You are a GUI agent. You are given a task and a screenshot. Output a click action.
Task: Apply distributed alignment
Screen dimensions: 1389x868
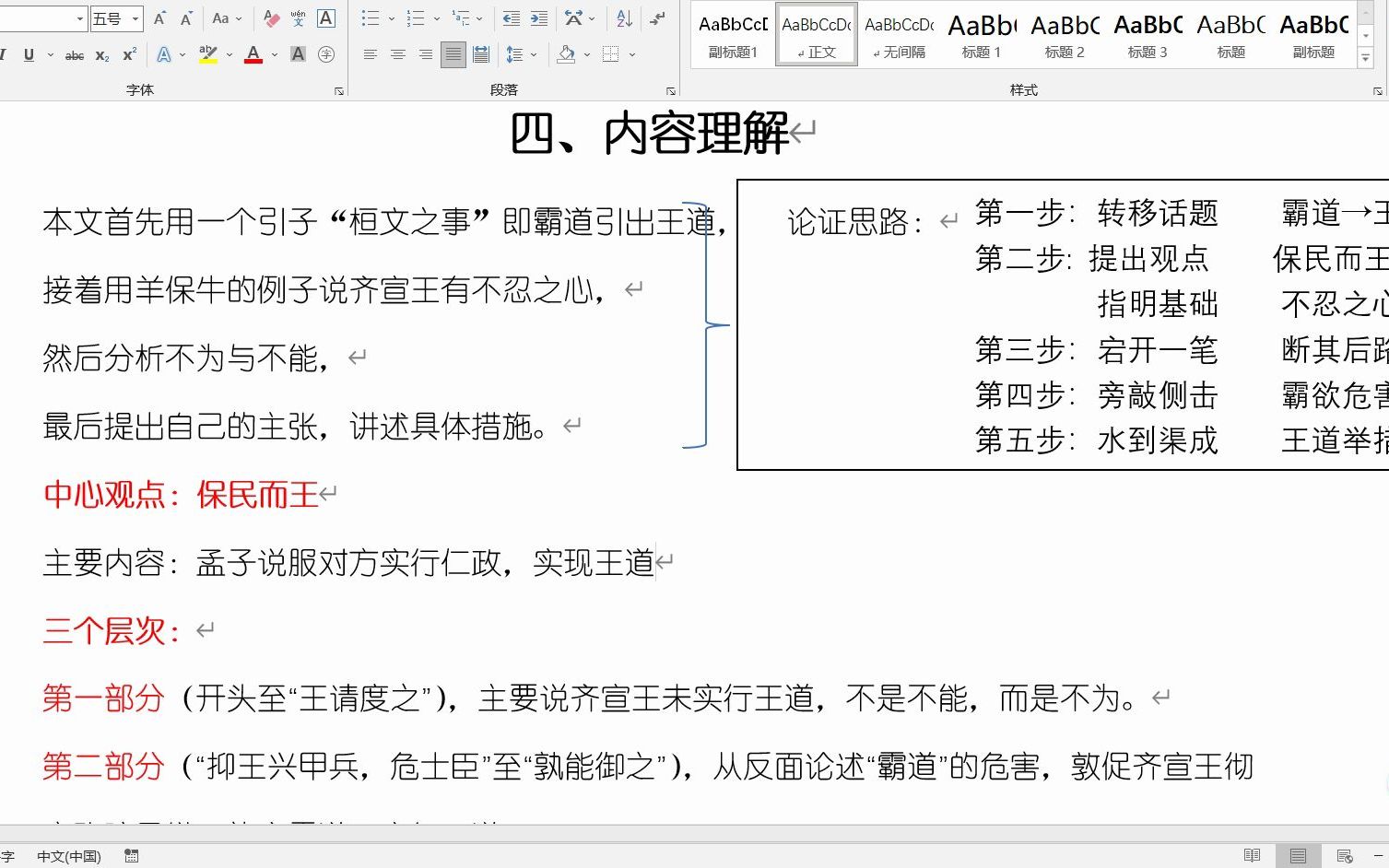tap(480, 55)
